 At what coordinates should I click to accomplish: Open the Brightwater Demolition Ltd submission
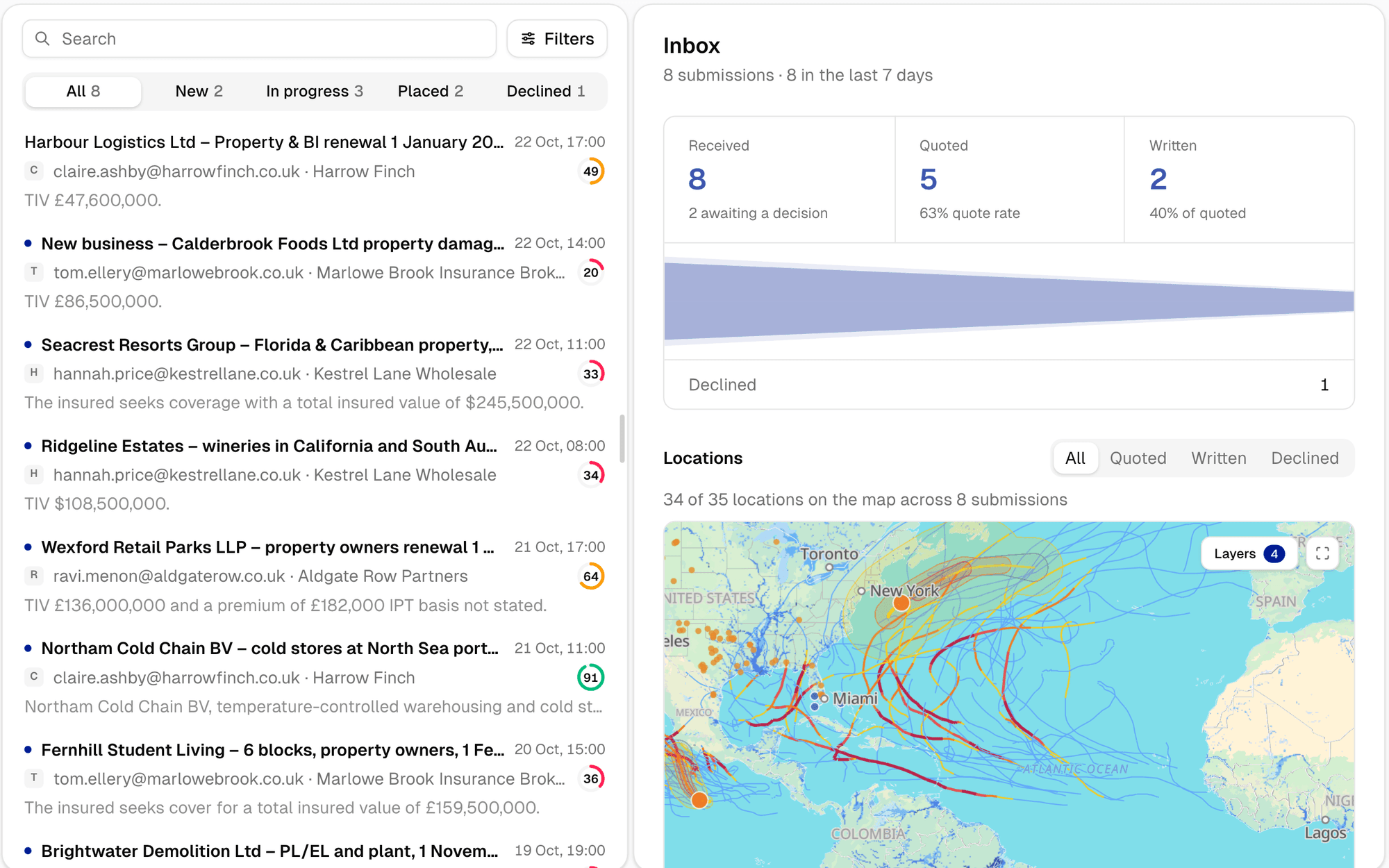315,851
